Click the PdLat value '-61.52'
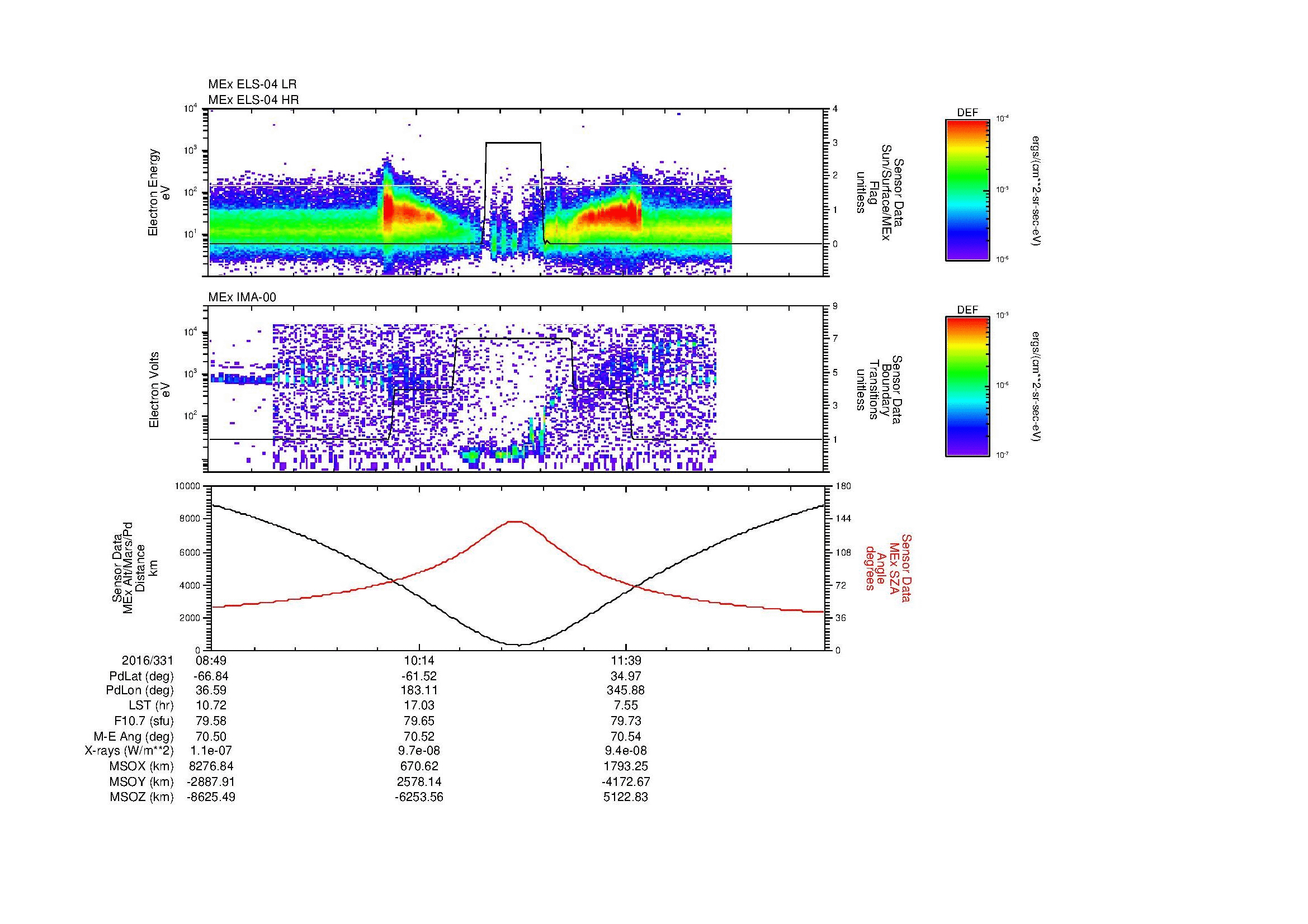 (x=419, y=676)
